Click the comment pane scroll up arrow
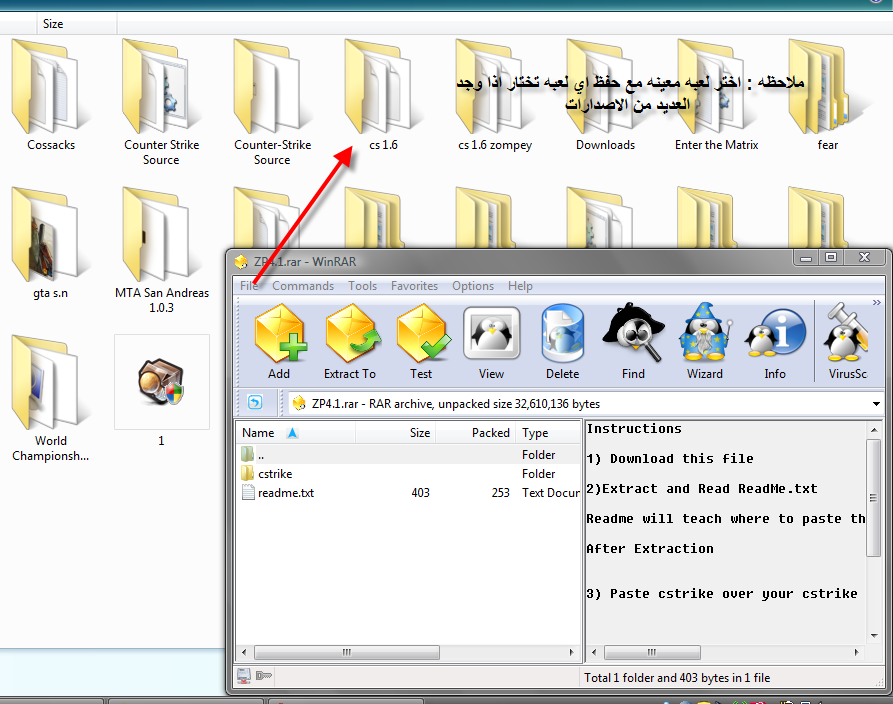The height and width of the screenshot is (704, 893). click(x=874, y=430)
